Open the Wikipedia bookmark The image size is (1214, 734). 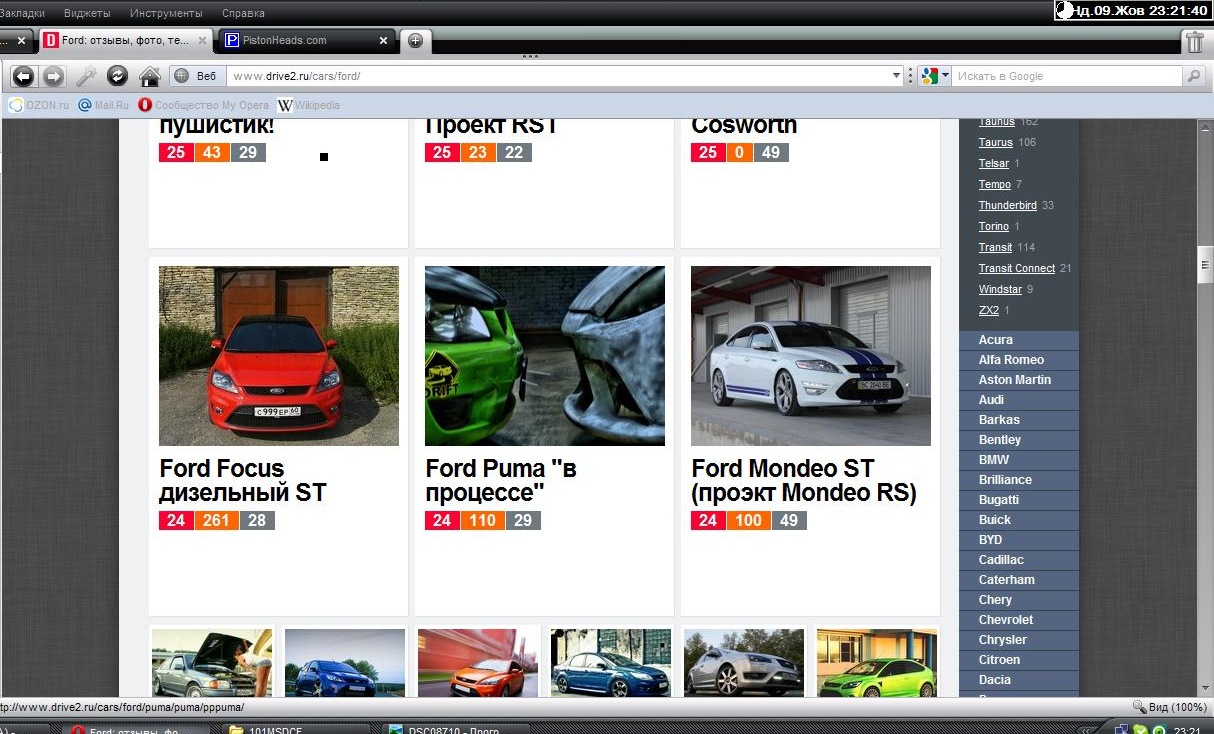click(309, 105)
